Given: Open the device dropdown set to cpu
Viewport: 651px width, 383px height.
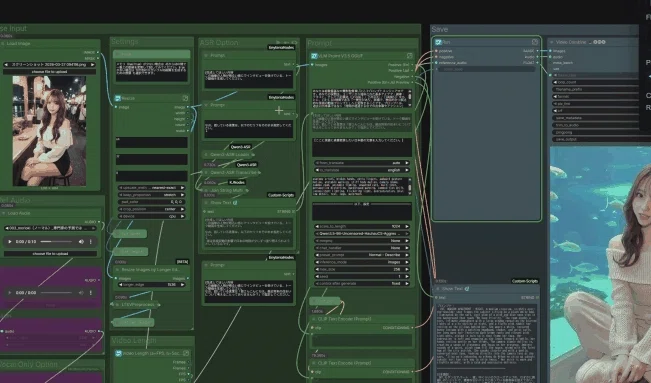Looking at the screenshot, I should point(152,216).
